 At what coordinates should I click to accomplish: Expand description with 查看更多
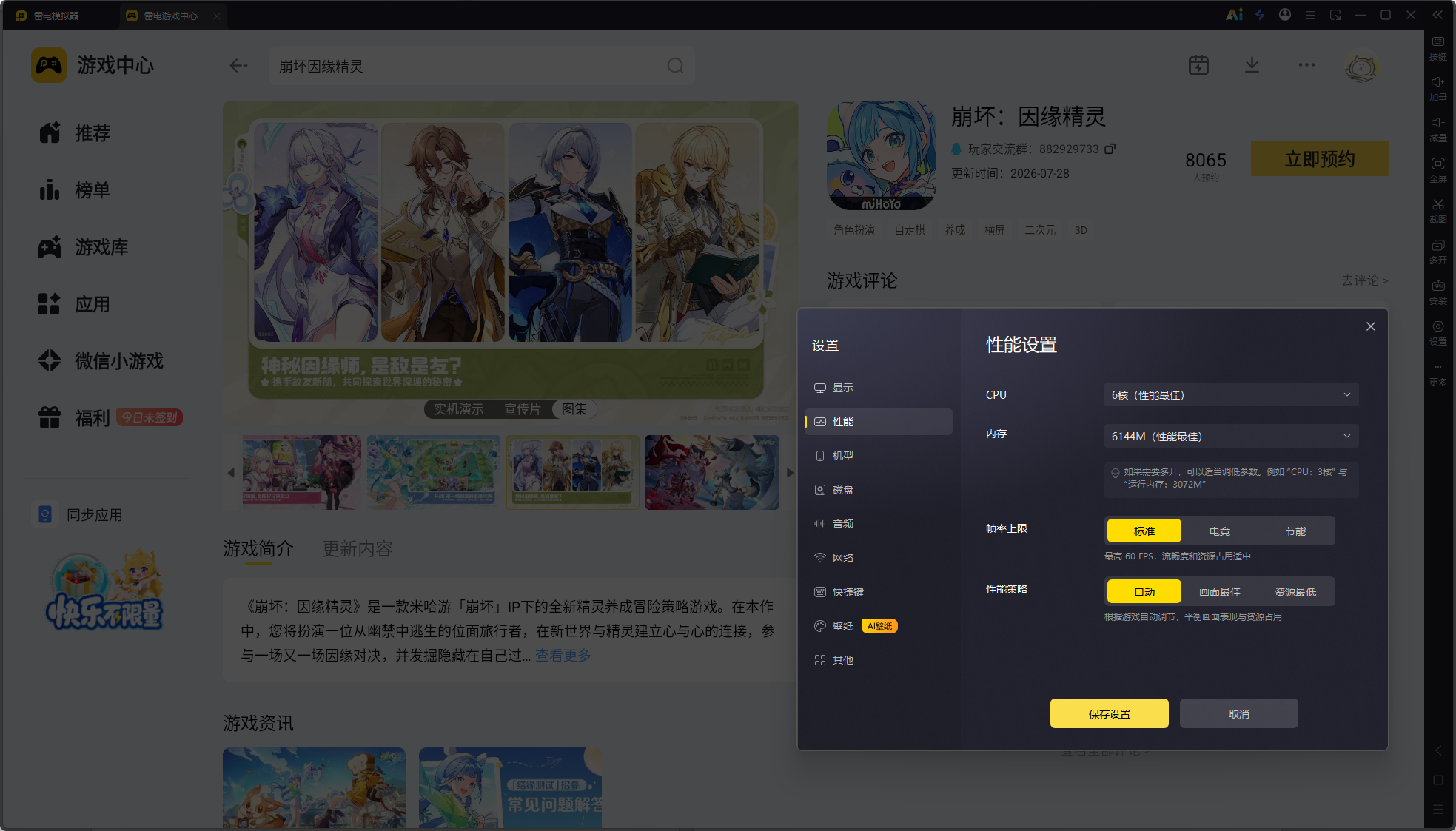(x=563, y=655)
